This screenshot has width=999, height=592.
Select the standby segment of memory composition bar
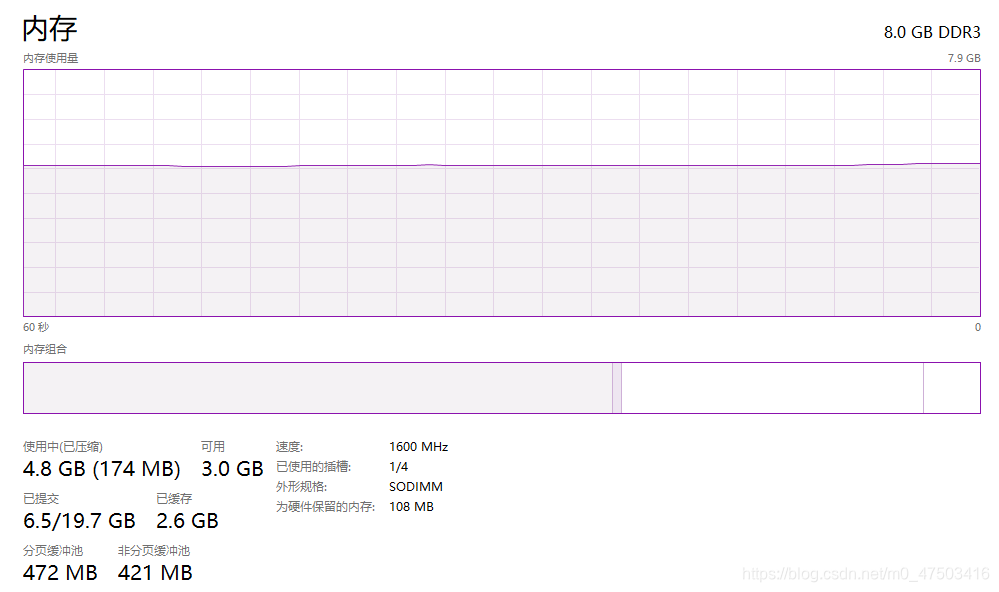click(772, 388)
